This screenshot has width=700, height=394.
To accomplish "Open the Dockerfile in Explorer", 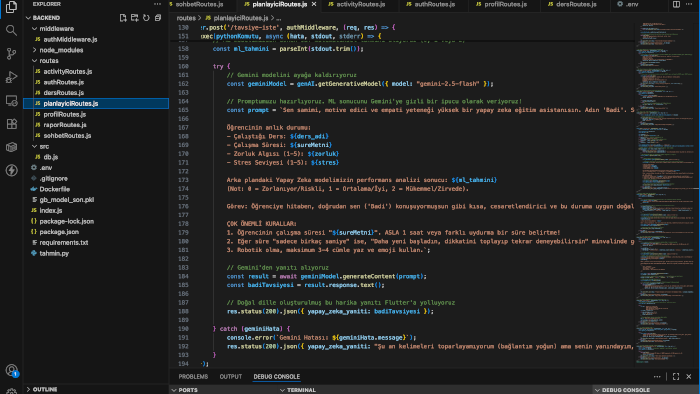I will coord(96,189).
